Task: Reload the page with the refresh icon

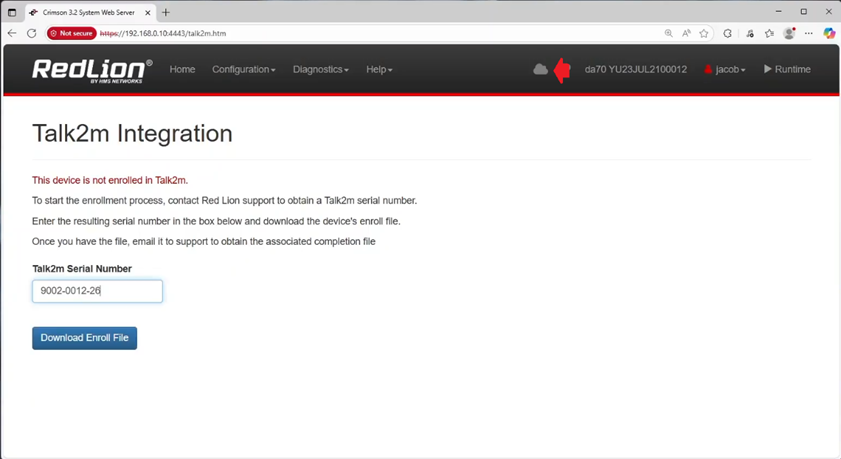Action: (32, 33)
